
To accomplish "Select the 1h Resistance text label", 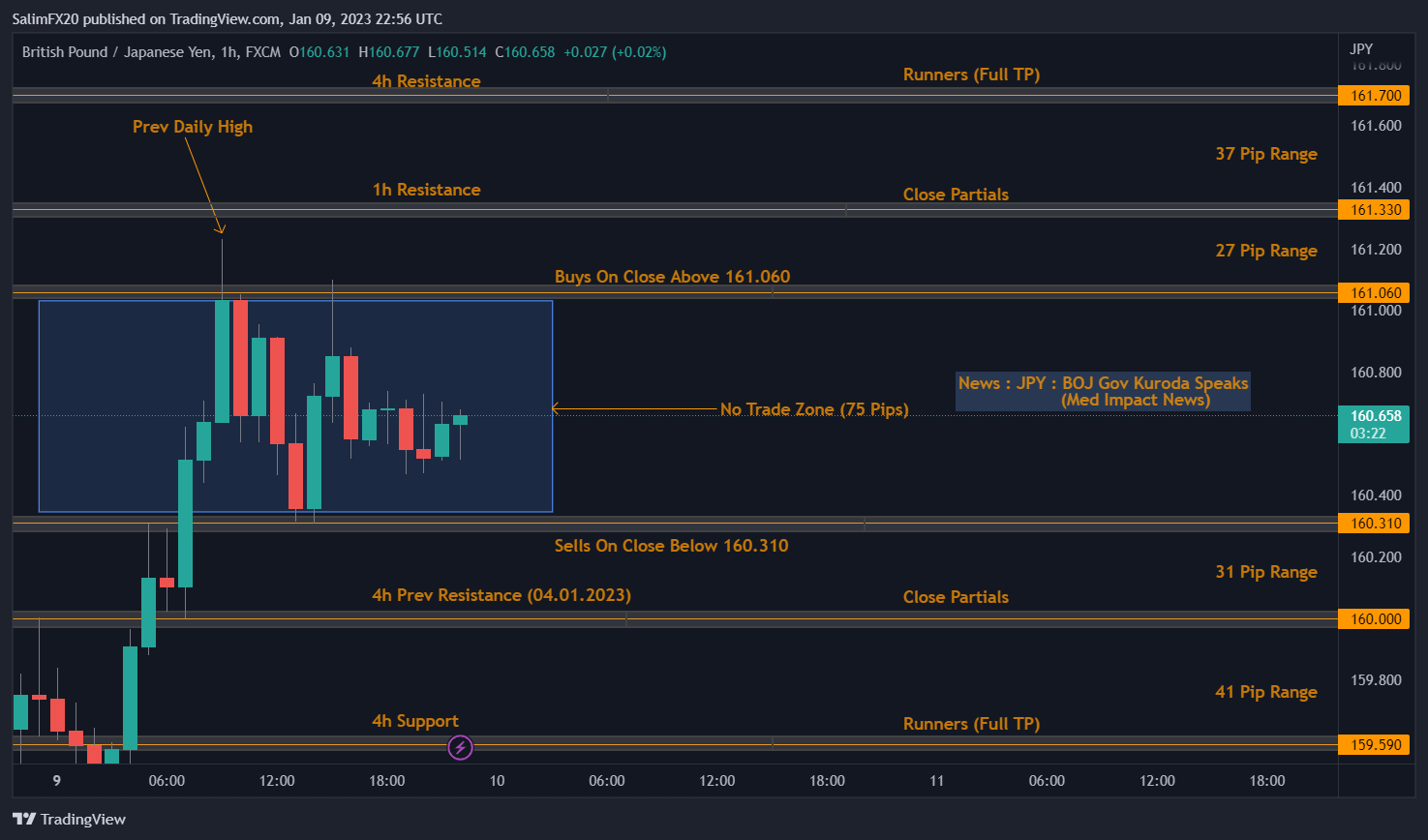I will click(426, 190).
